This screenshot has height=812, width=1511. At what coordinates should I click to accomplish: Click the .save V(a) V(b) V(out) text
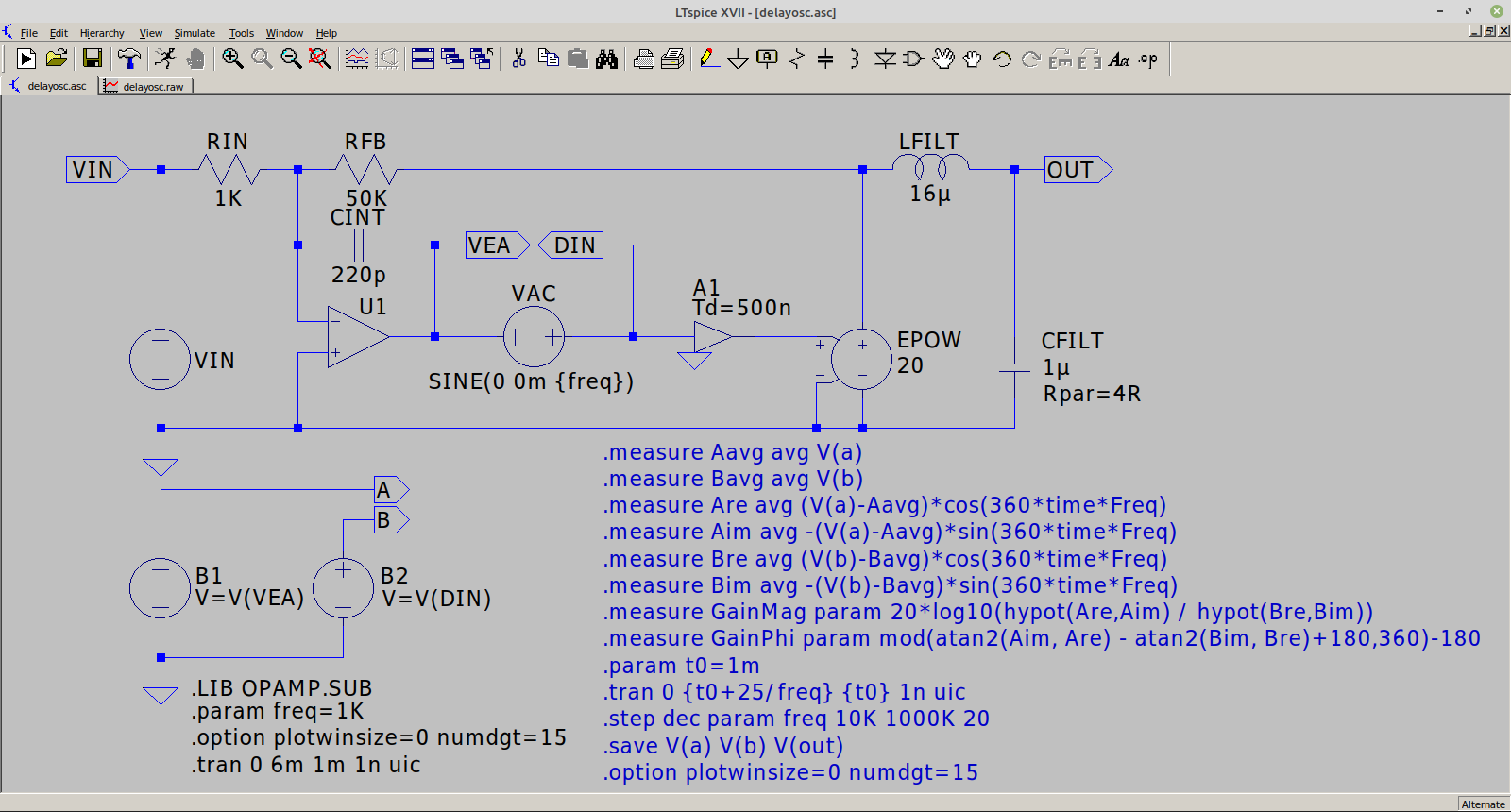pos(723,746)
